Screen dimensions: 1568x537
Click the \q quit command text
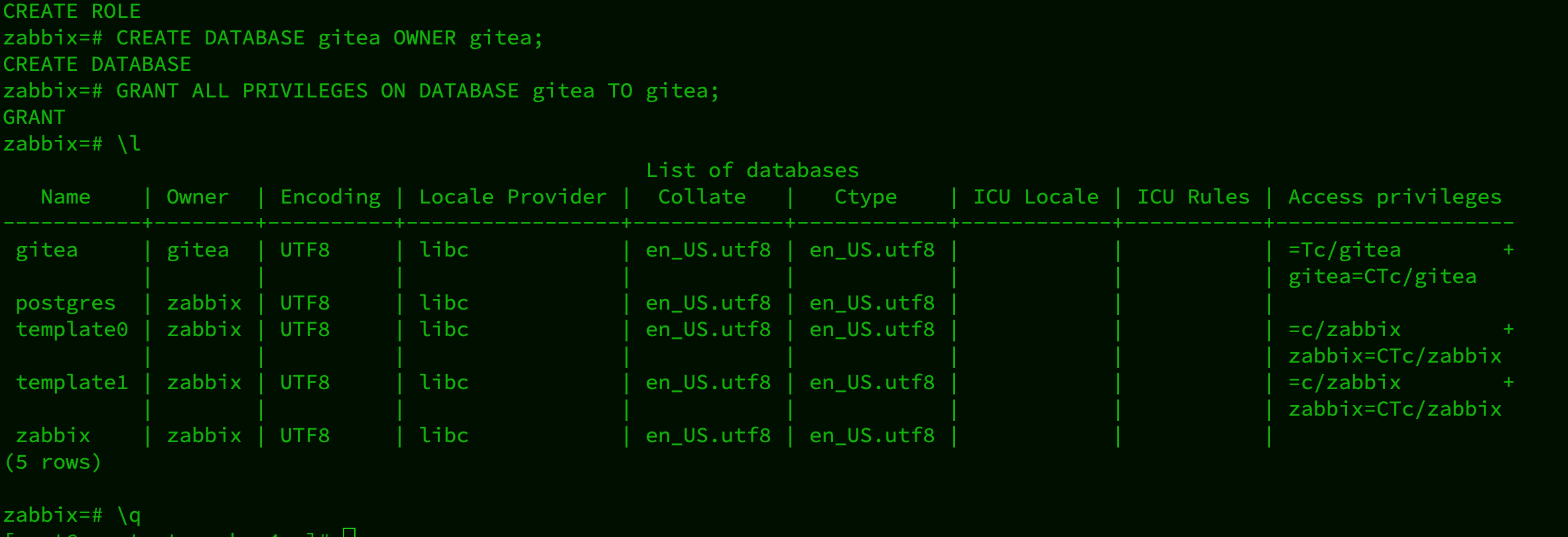pyautogui.click(x=129, y=515)
